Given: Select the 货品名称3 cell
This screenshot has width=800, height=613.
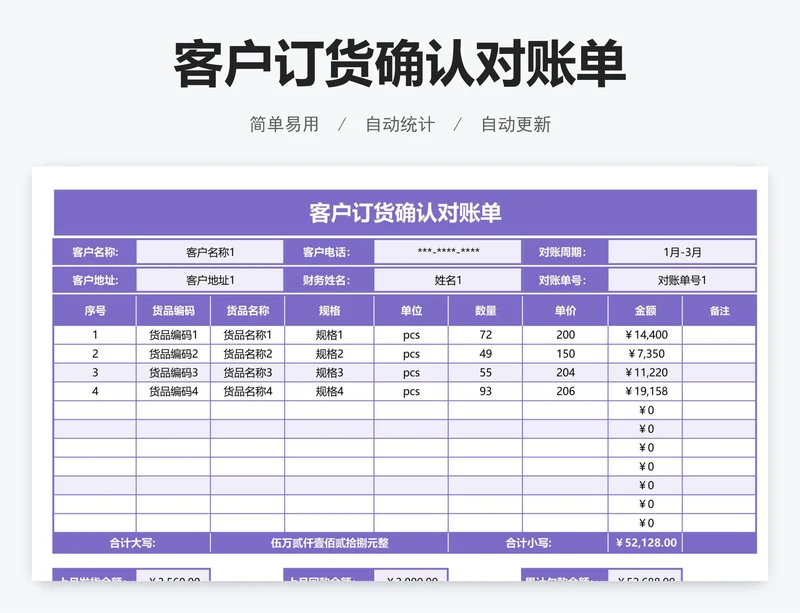Looking at the screenshot, I should point(247,373).
